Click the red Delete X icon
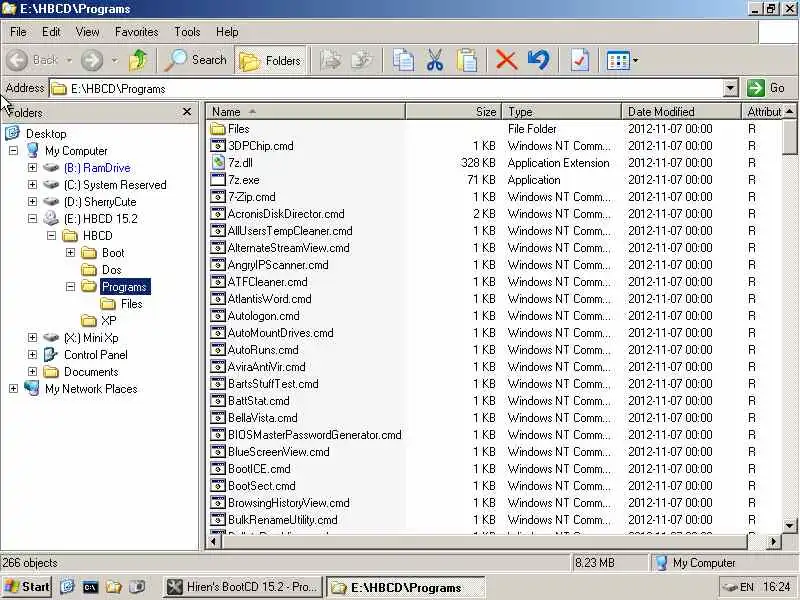This screenshot has height=600, width=800. [506, 60]
